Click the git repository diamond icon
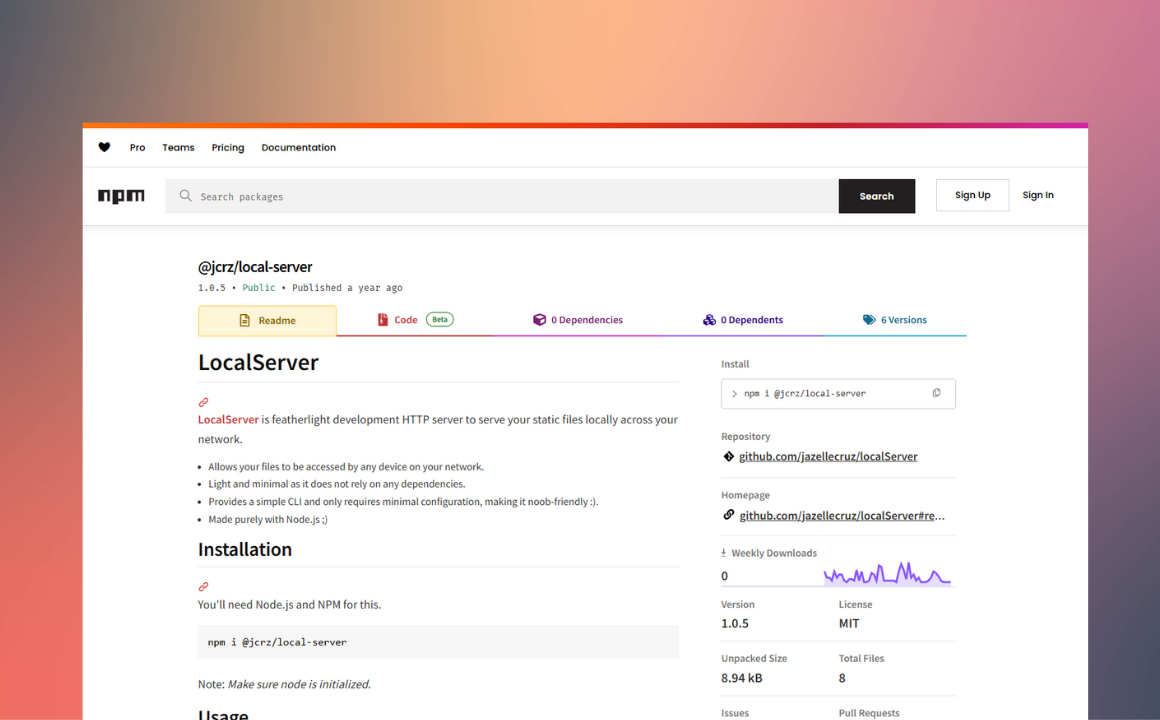 tap(728, 457)
